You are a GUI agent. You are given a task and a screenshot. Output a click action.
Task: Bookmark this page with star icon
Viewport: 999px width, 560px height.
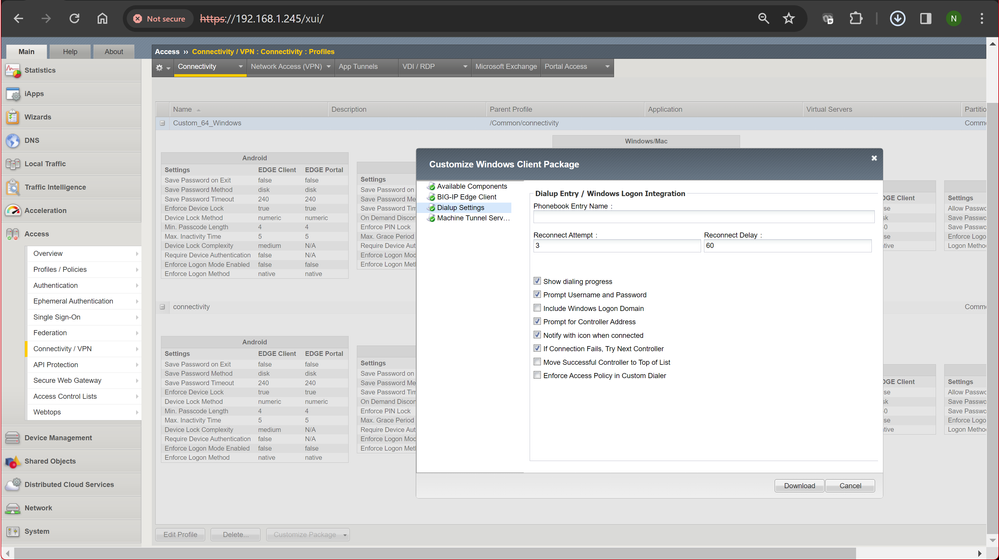(x=789, y=18)
